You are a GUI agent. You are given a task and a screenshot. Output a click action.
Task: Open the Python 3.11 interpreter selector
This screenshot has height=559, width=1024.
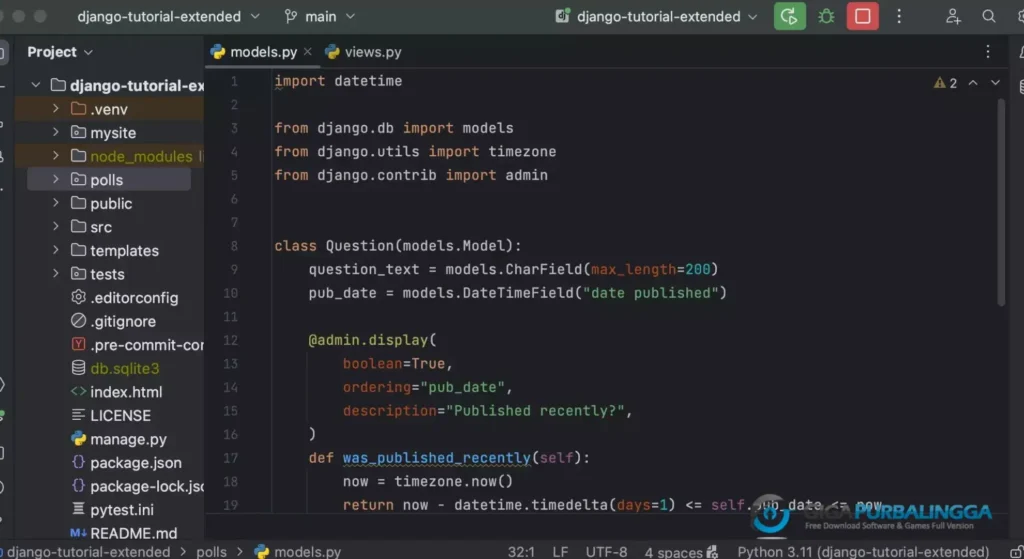(863, 552)
